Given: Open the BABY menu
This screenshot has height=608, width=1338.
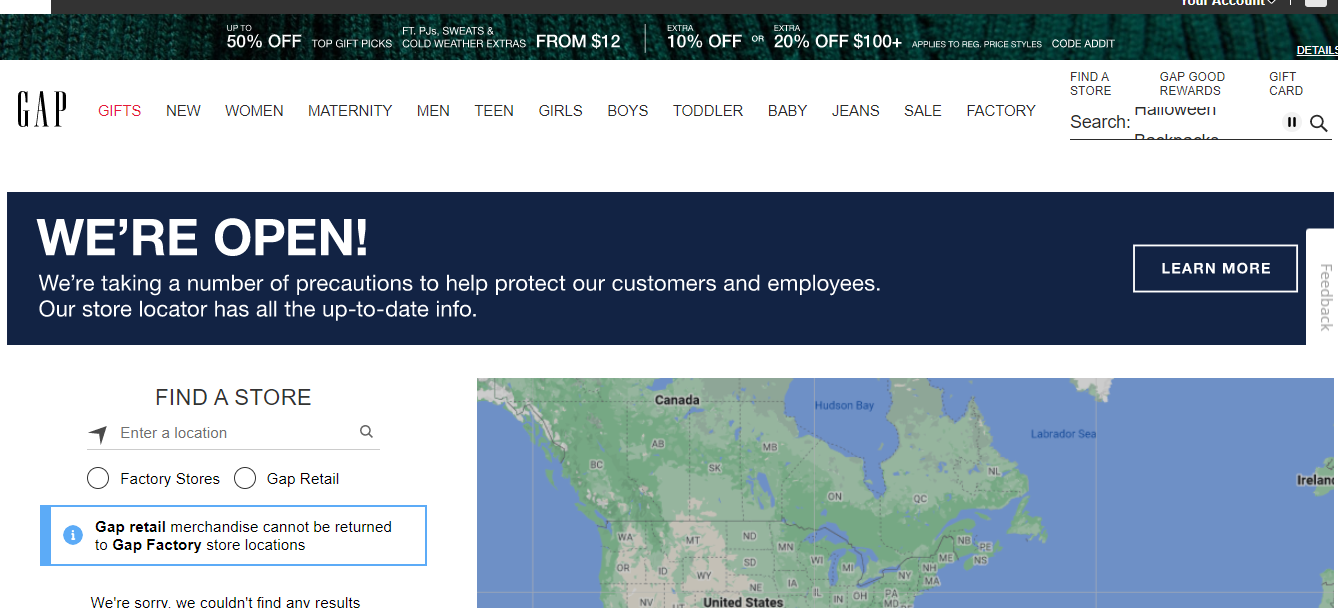Looking at the screenshot, I should pos(787,111).
